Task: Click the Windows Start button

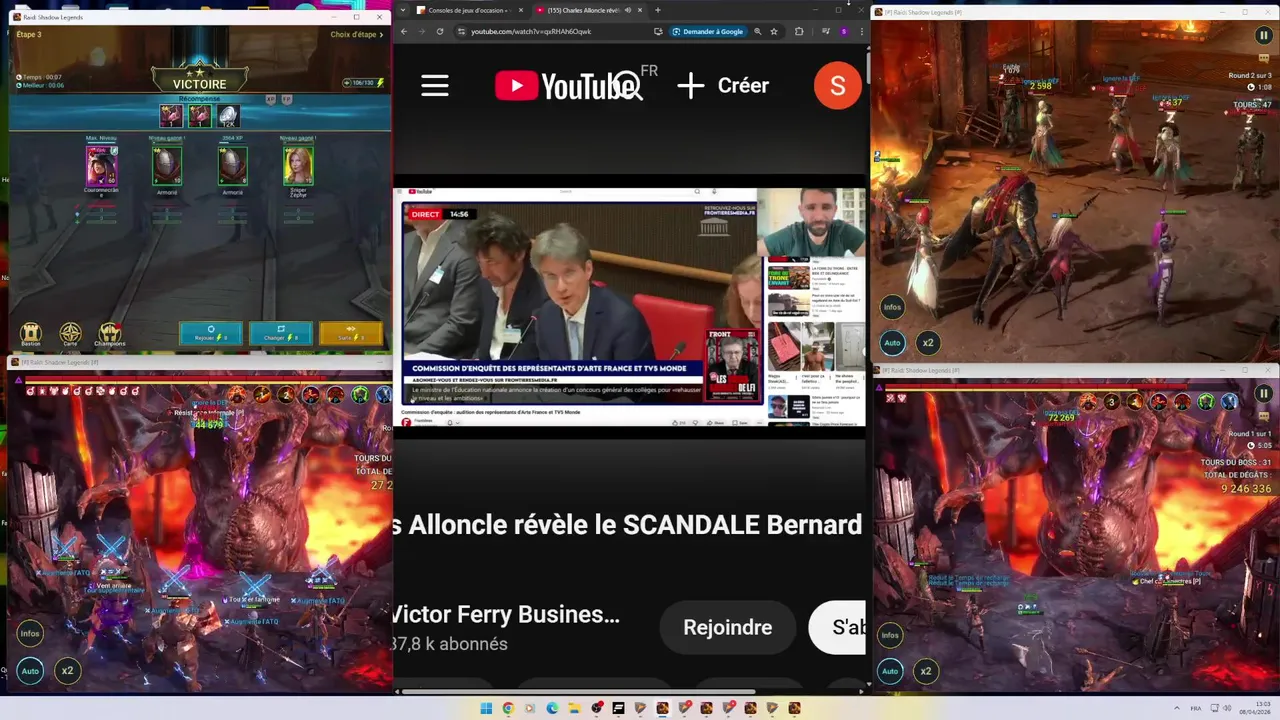Action: (486, 708)
